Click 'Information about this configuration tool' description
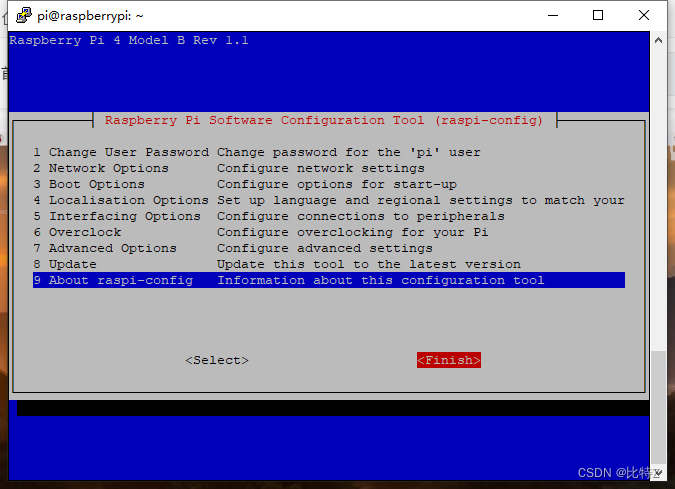 point(381,281)
